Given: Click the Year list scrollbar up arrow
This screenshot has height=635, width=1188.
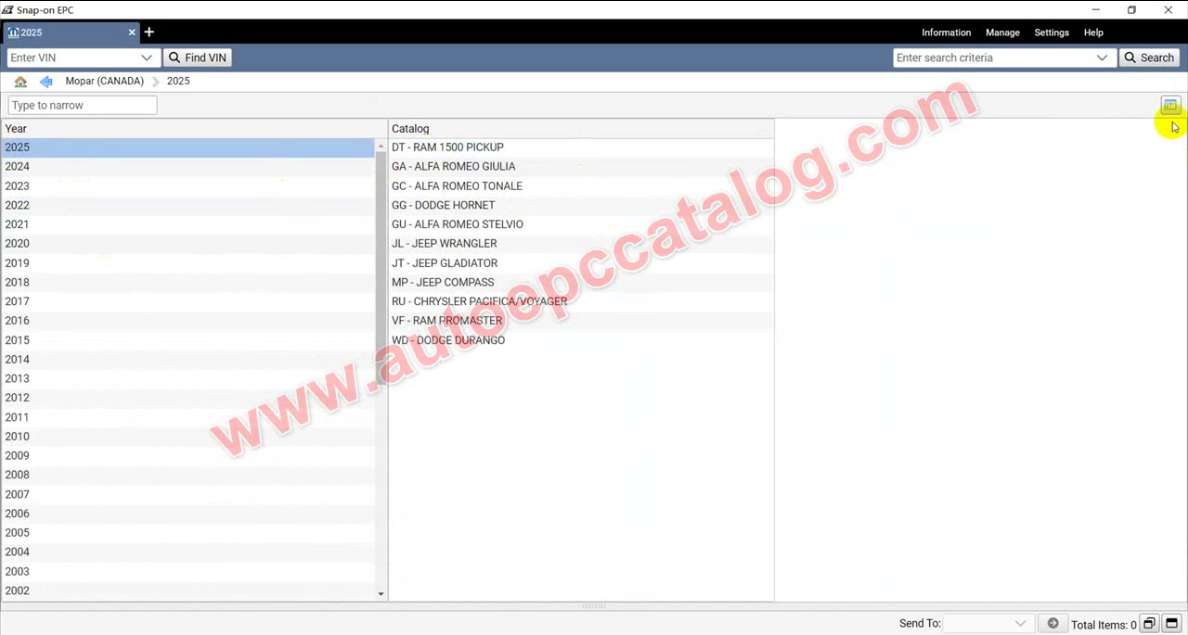Looking at the screenshot, I should coord(381,146).
